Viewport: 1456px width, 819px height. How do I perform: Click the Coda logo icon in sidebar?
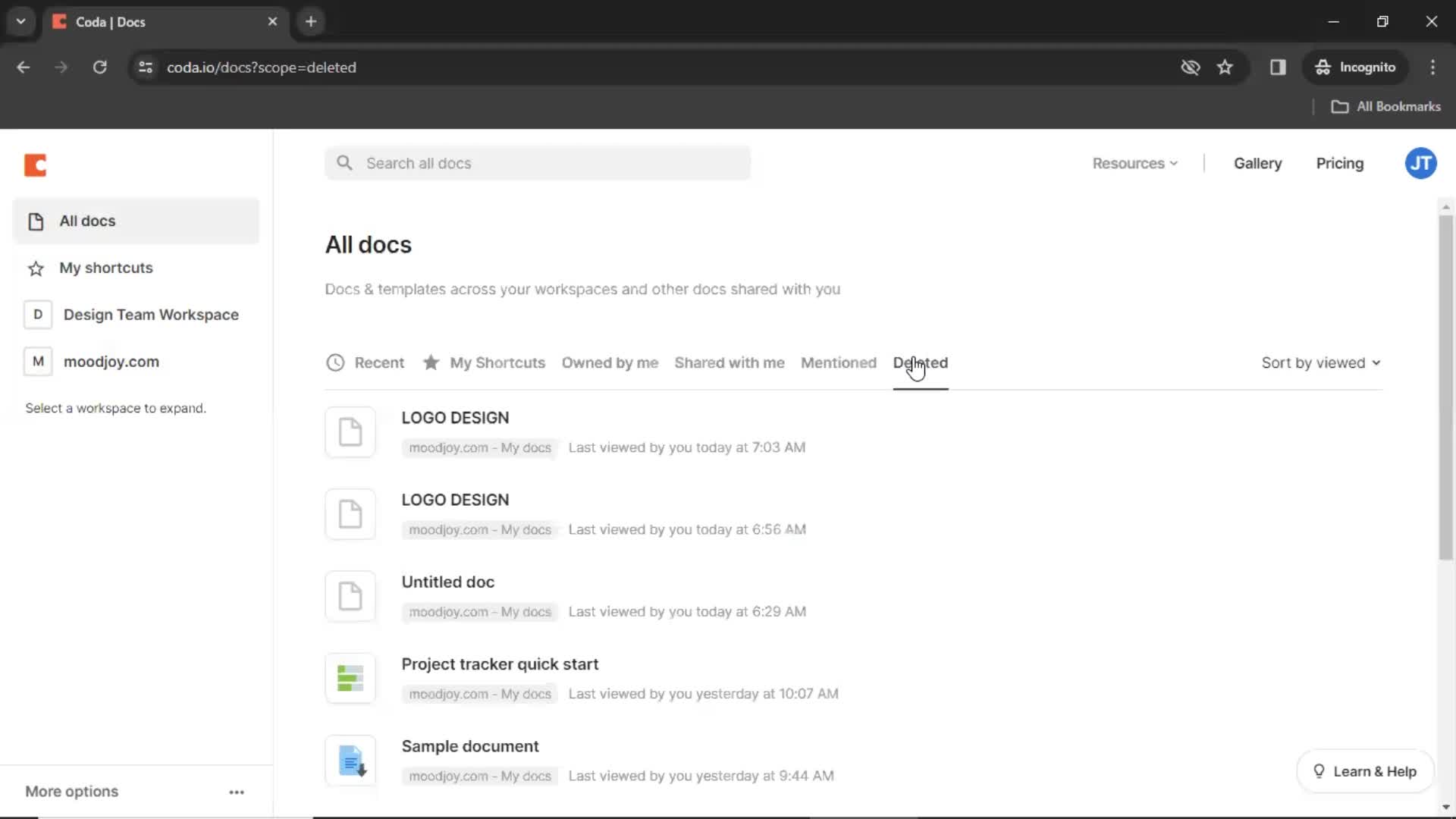tap(35, 165)
